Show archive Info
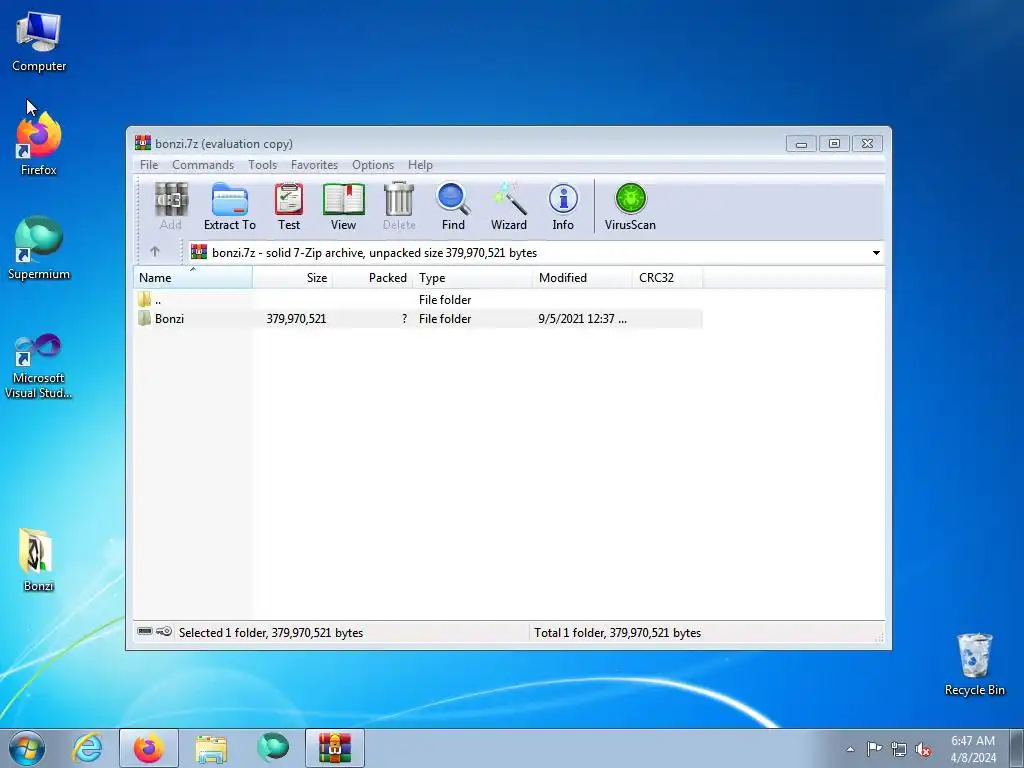The width and height of the screenshot is (1024, 768). [x=563, y=206]
